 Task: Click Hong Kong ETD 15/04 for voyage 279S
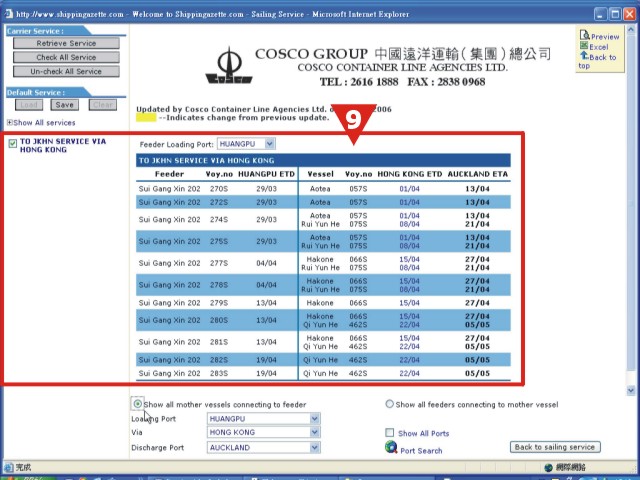tap(409, 303)
